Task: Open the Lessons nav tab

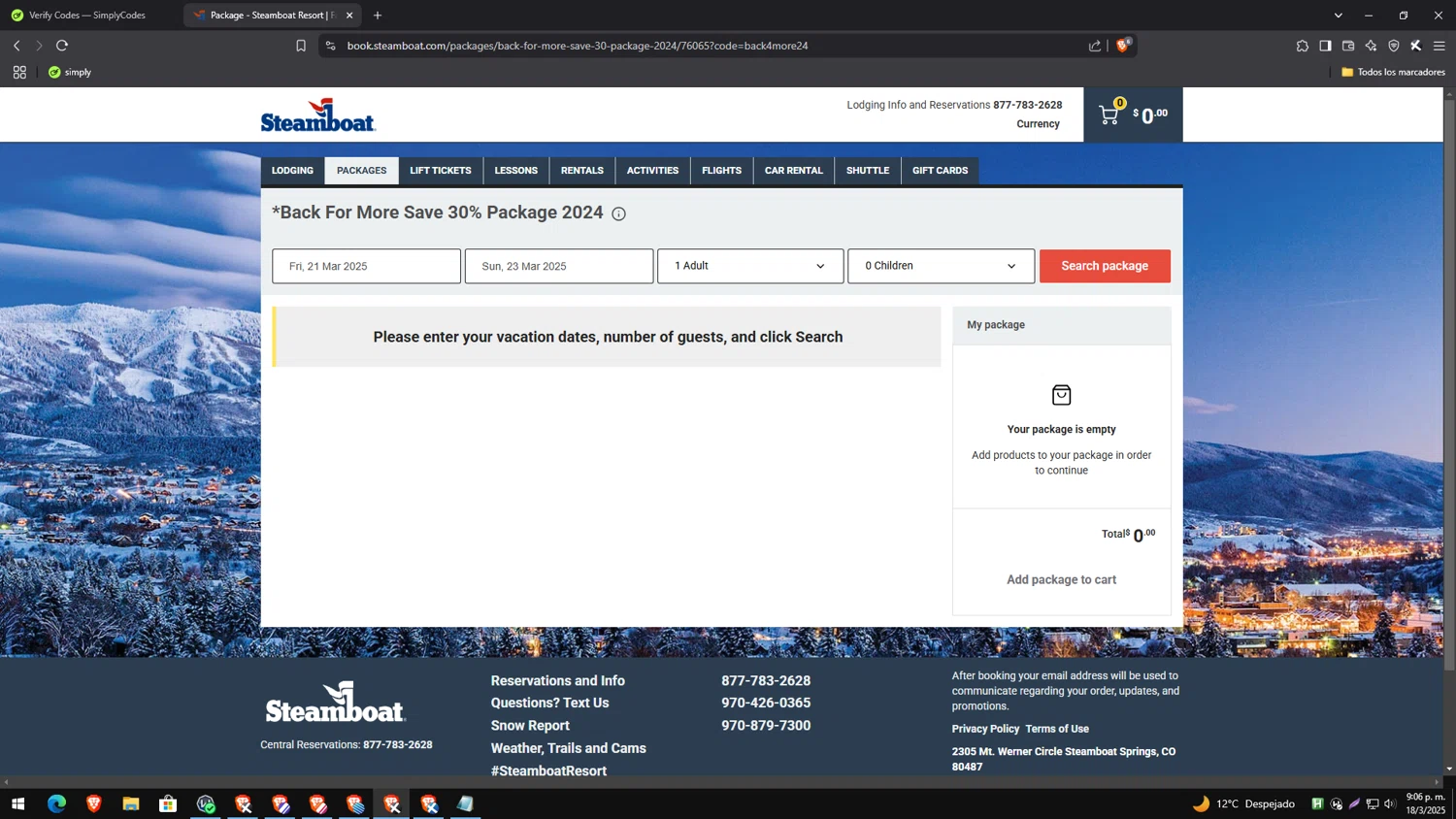Action: [x=515, y=171]
